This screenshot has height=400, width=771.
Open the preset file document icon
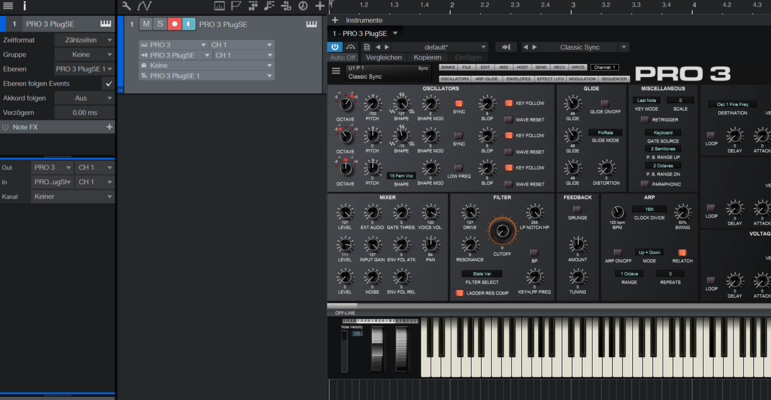point(367,47)
